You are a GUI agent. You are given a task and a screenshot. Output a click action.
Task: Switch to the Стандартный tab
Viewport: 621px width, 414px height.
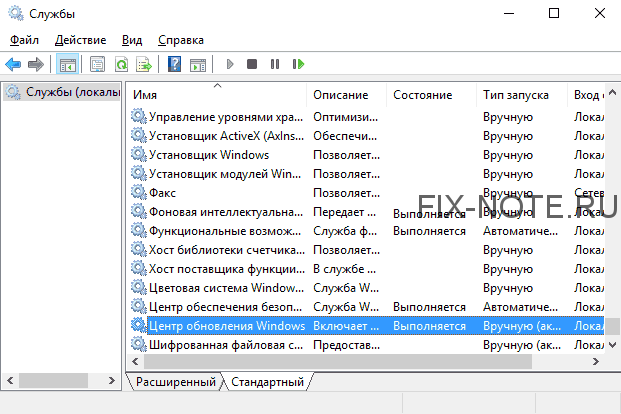[x=267, y=382]
